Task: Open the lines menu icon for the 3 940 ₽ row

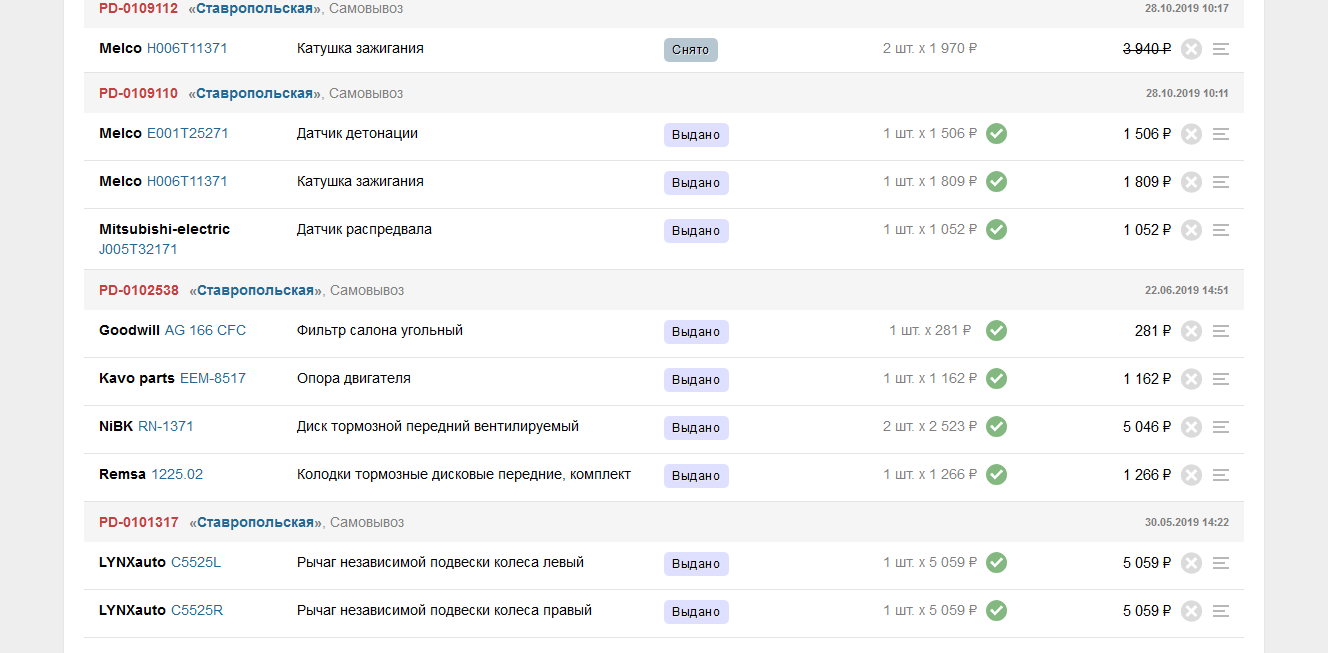Action: 1221,49
